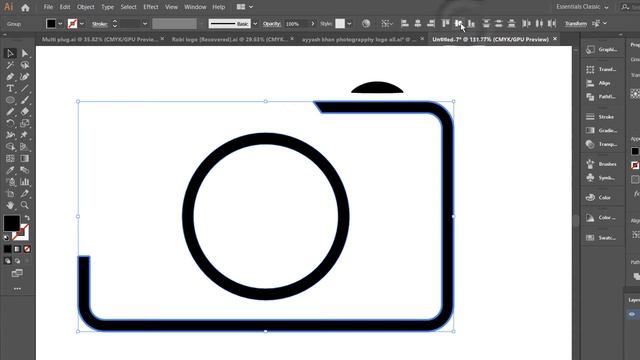
Task: Open stroke color dropdown arrow
Action: [82, 24]
